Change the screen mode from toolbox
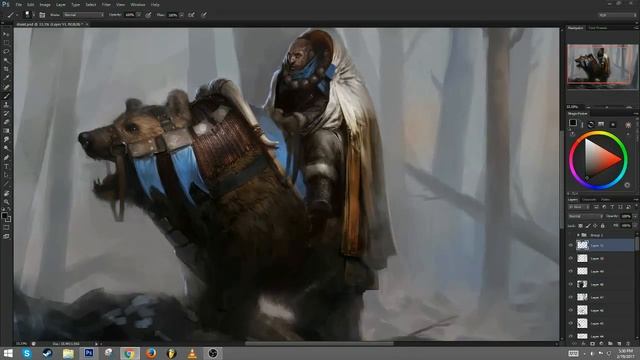This screenshot has width=640, height=360. 6,236
